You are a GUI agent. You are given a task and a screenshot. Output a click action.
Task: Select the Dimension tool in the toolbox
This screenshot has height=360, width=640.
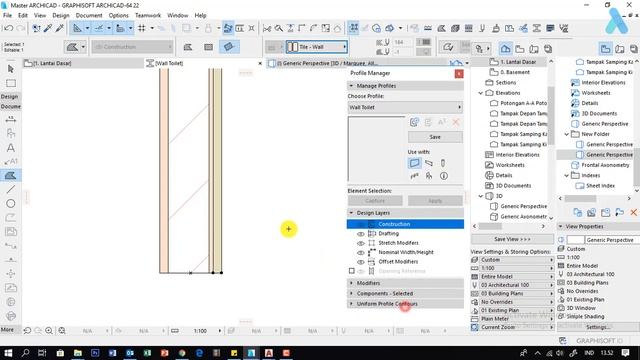click(11, 119)
